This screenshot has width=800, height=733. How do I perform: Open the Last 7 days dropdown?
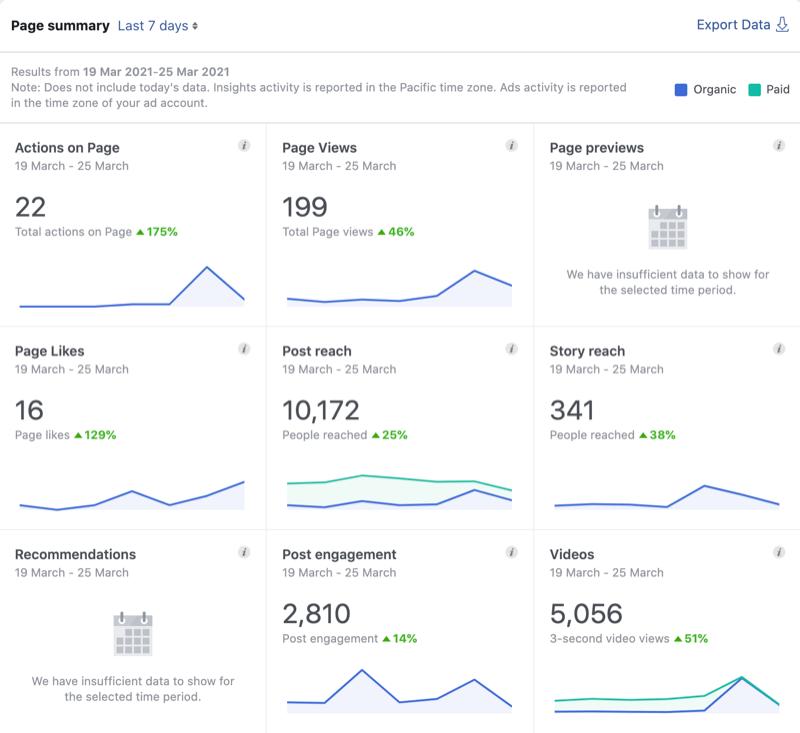(157, 26)
